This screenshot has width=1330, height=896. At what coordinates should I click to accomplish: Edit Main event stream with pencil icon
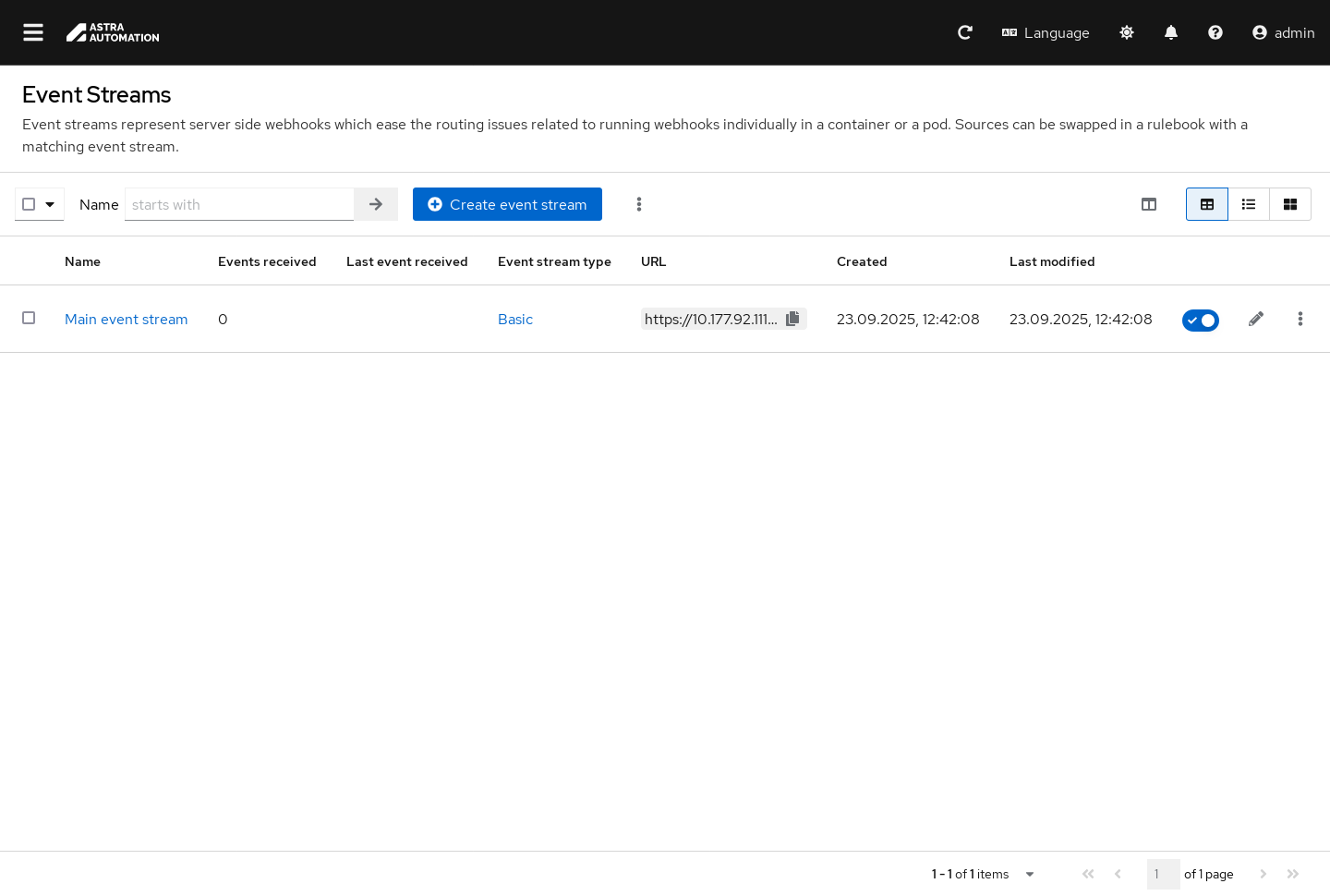click(x=1256, y=319)
